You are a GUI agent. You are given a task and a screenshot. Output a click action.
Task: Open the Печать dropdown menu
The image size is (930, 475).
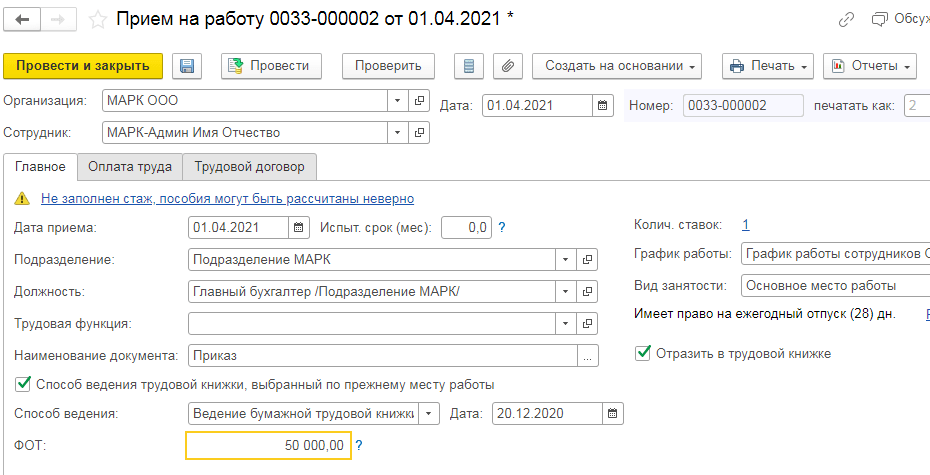[x=768, y=66]
